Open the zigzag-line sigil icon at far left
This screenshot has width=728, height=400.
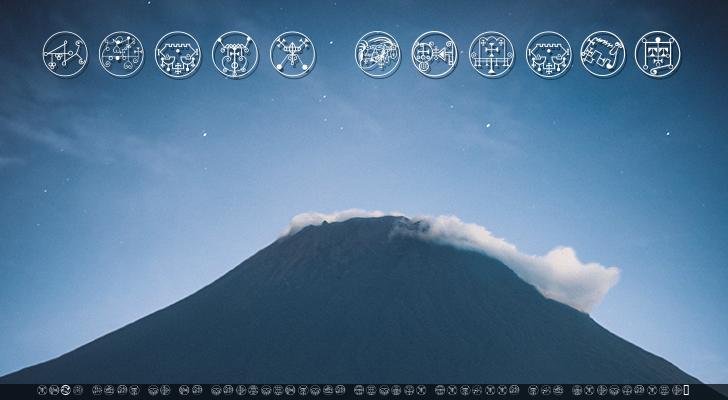65,54
